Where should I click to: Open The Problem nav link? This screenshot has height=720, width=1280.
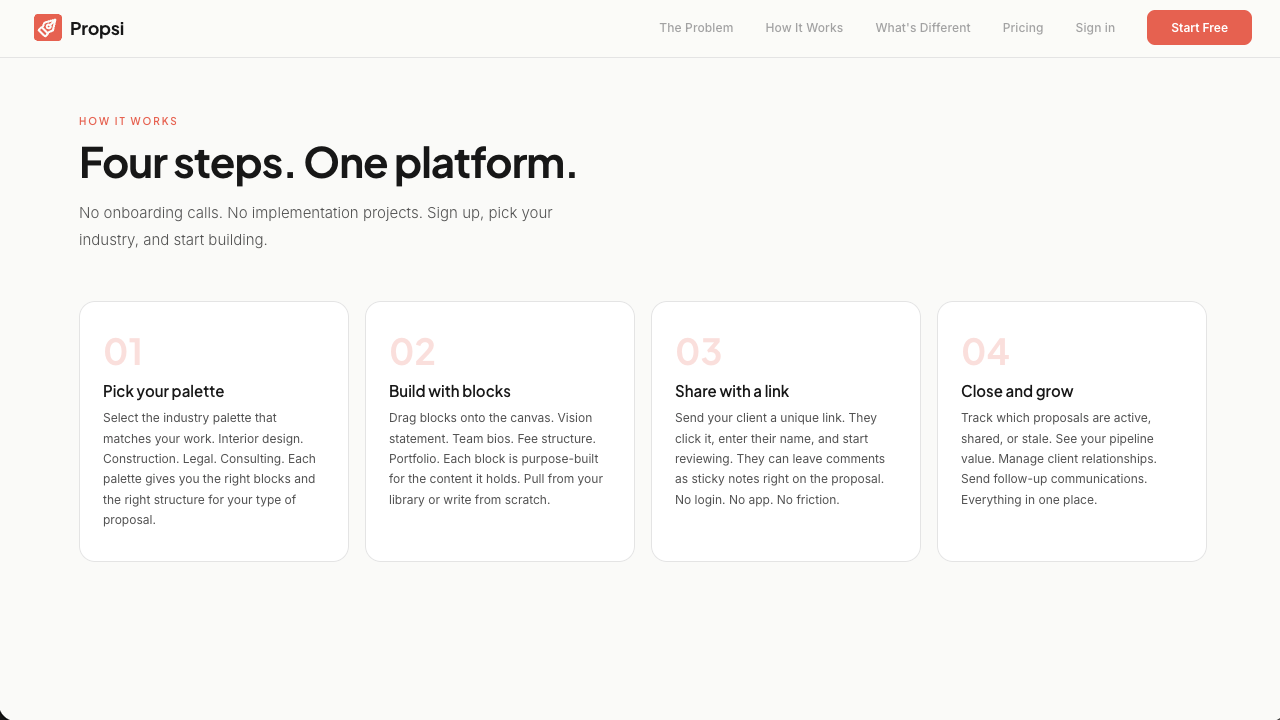[696, 28]
